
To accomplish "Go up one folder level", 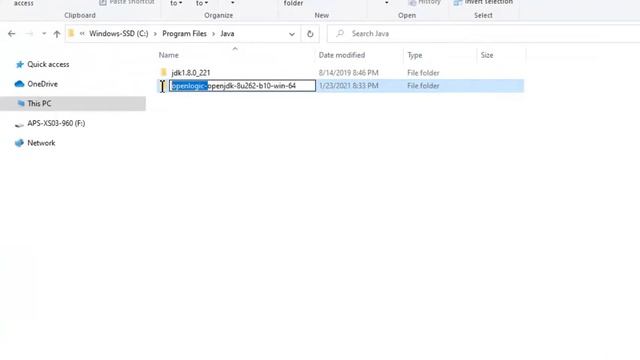I will [x=57, y=34].
